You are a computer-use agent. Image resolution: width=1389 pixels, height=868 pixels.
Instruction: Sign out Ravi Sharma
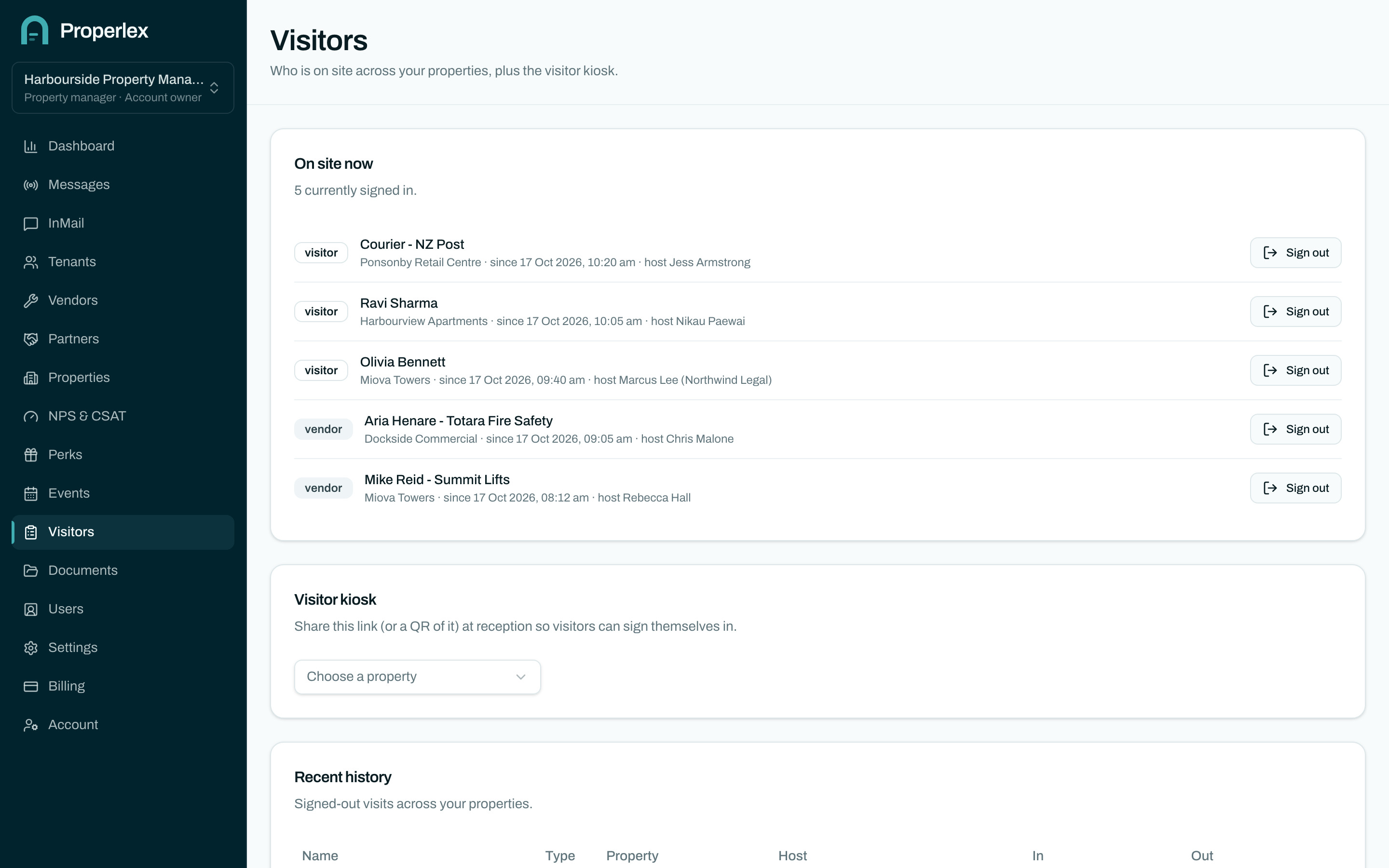pyautogui.click(x=1295, y=312)
